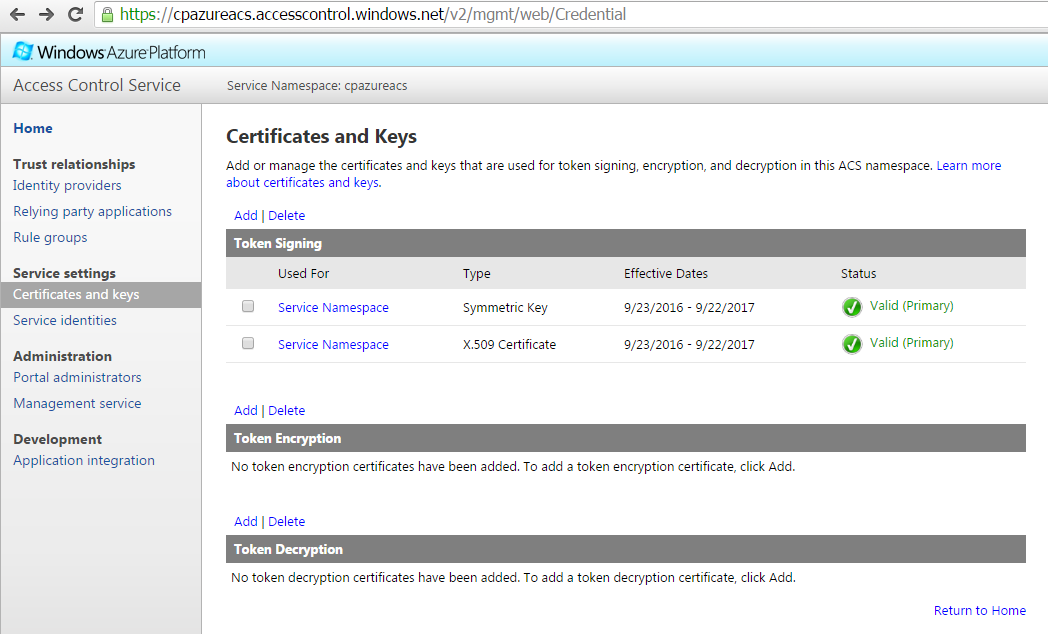The width and height of the screenshot is (1048, 634).
Task: Open Relying party applications page
Action: (x=92, y=211)
